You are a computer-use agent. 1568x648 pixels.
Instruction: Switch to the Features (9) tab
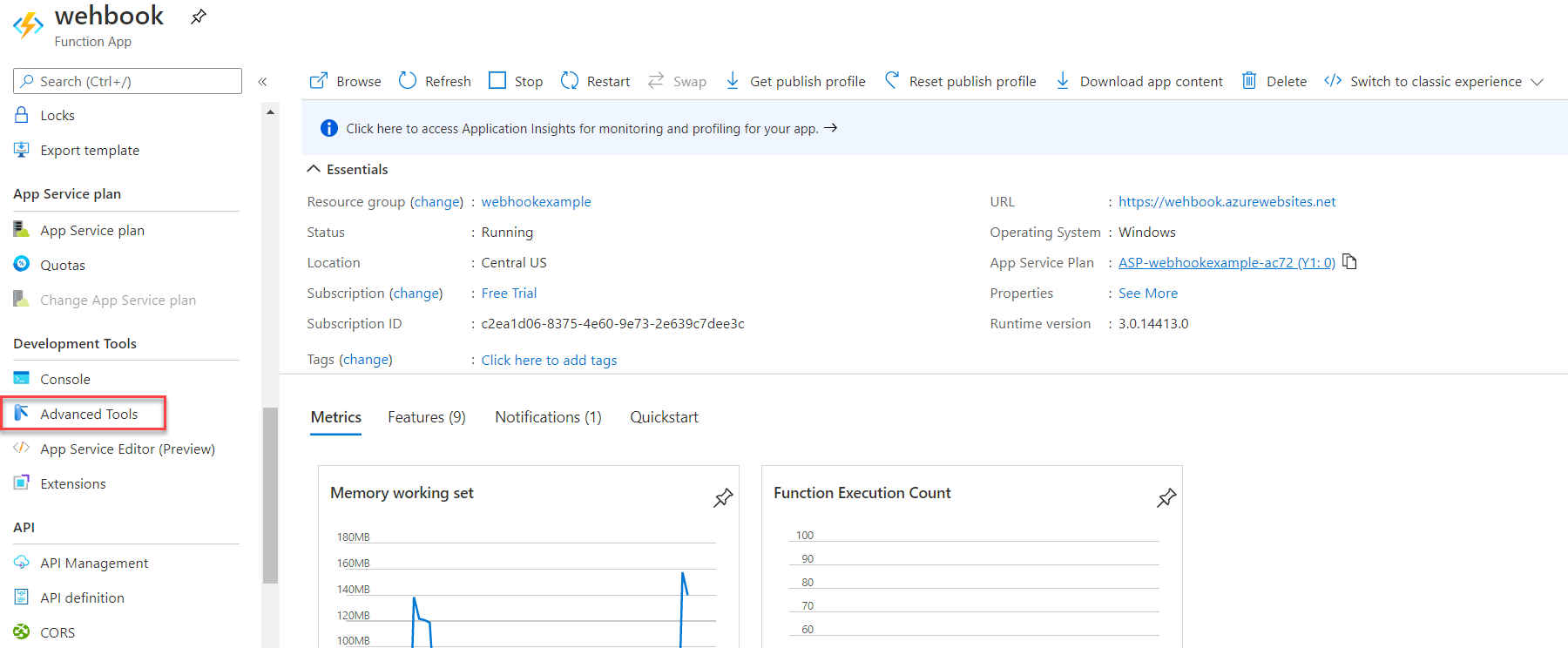427,417
